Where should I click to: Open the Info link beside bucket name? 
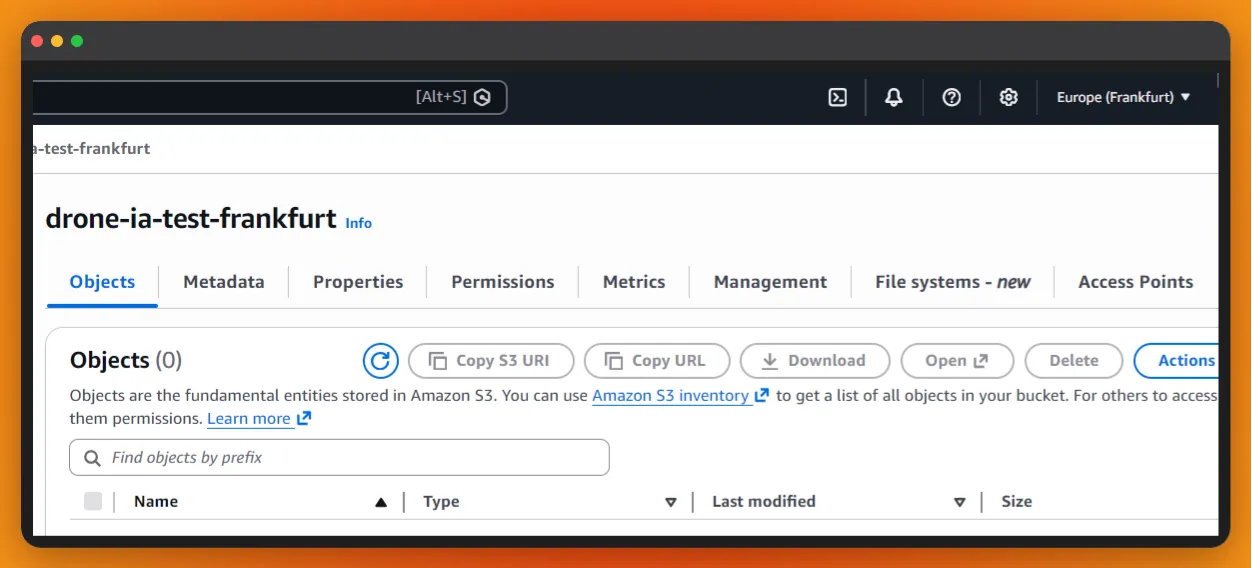point(359,223)
